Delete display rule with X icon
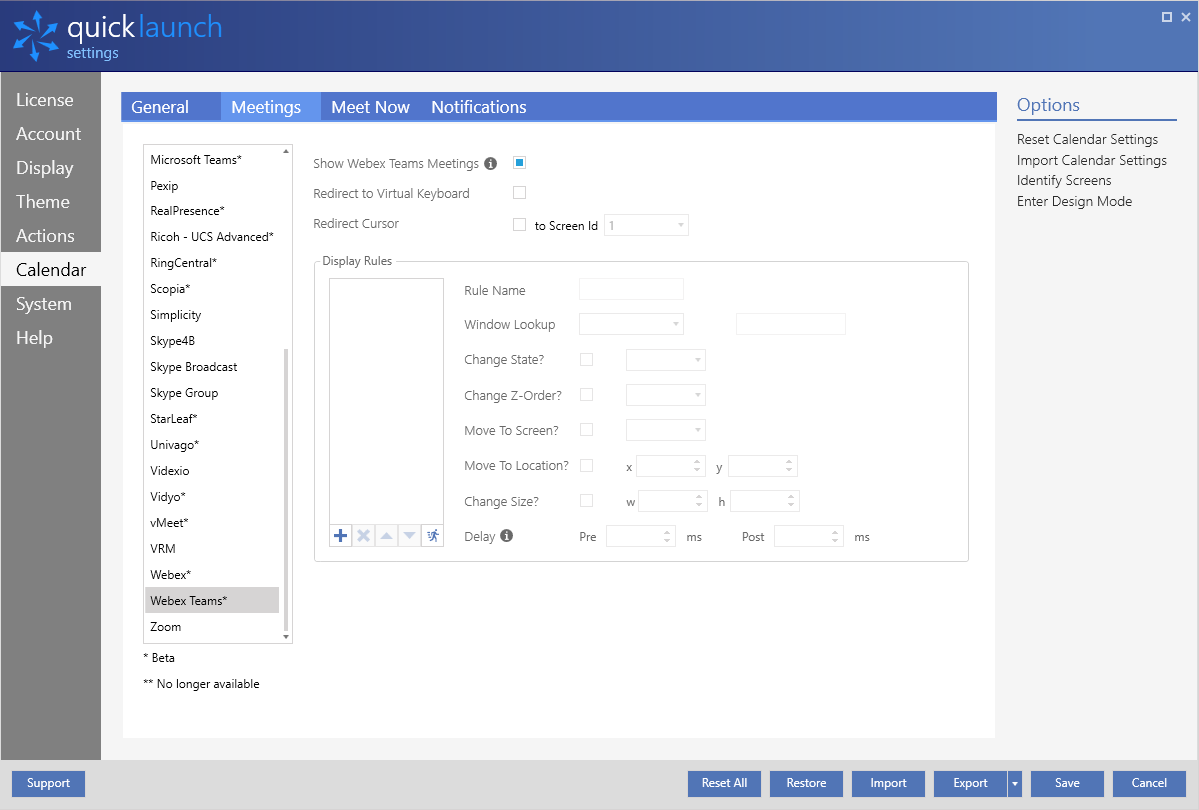This screenshot has height=810, width=1199. [x=364, y=535]
